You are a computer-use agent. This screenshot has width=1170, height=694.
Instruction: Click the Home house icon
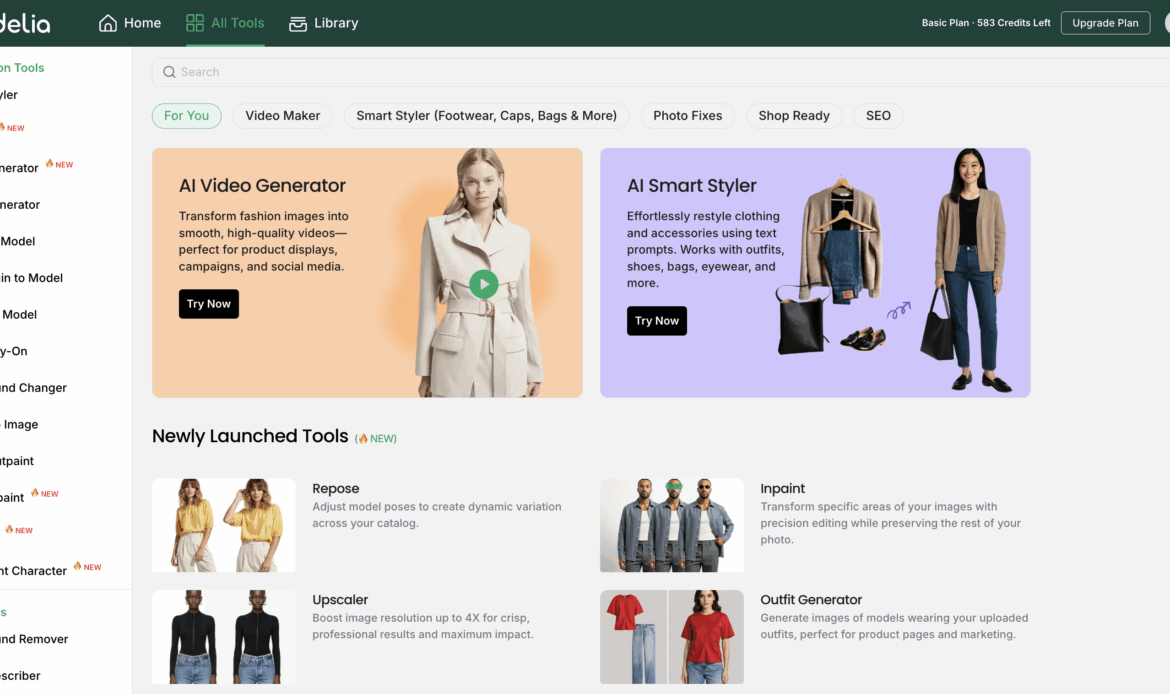pos(108,23)
